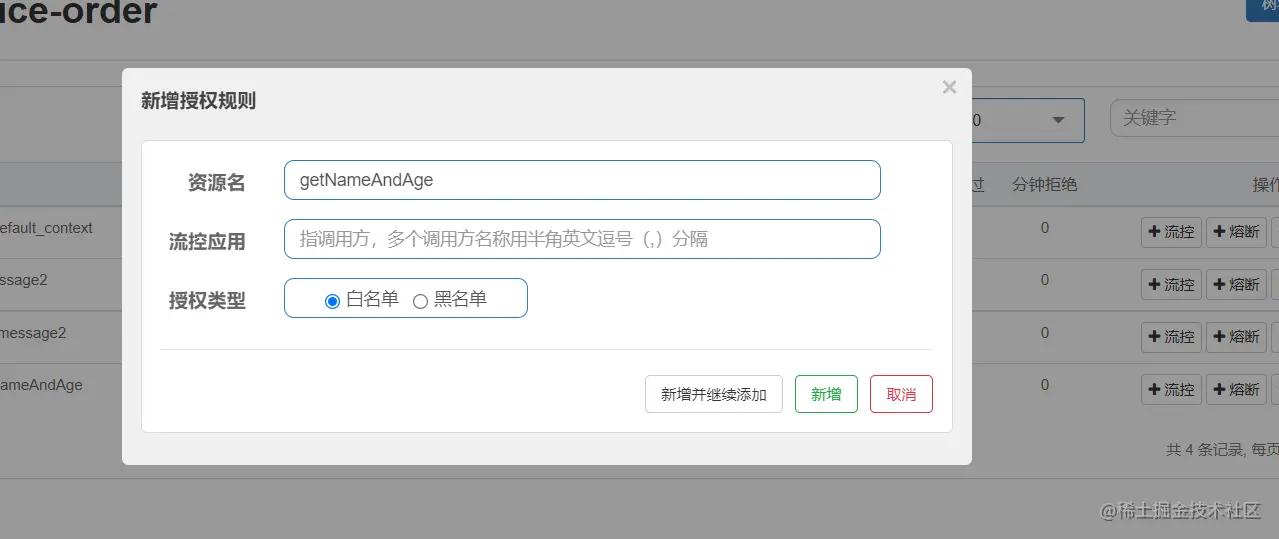Click the 新增并继续添加 button
This screenshot has height=539, width=1279.
point(714,394)
